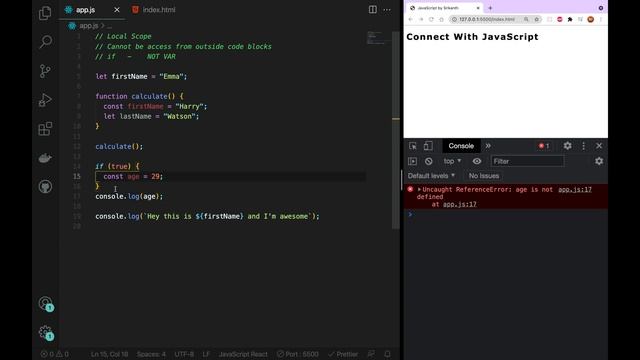Open notifications bell in status bar
The image size is (640, 360).
click(x=387, y=354)
